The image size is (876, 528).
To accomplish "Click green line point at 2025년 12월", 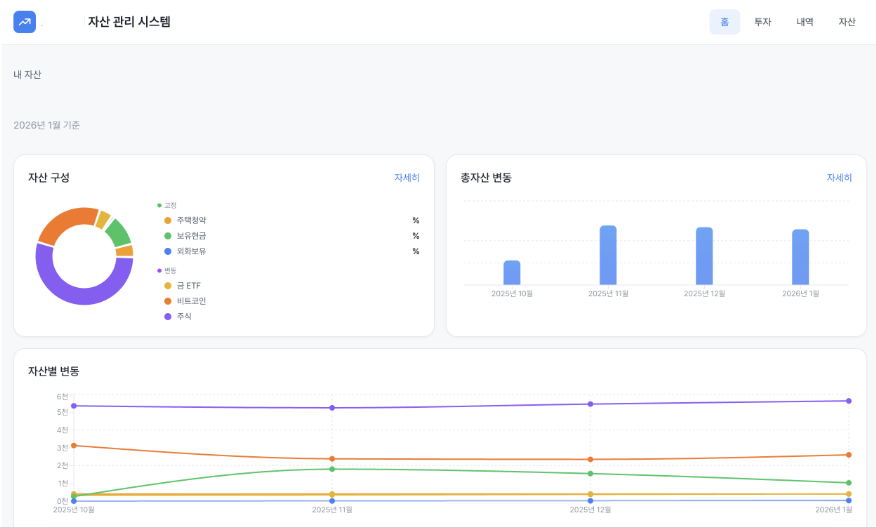I will (x=591, y=474).
